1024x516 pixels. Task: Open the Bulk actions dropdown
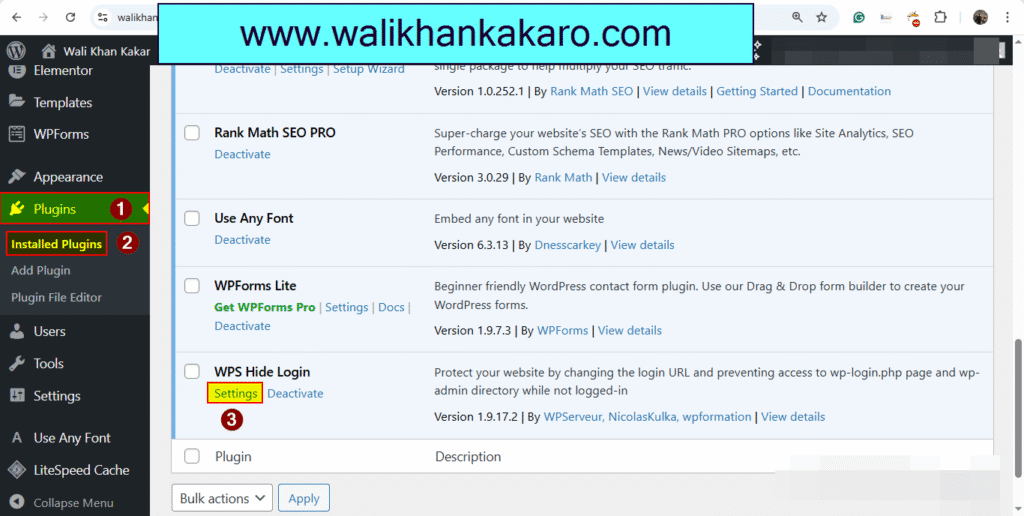pos(222,498)
